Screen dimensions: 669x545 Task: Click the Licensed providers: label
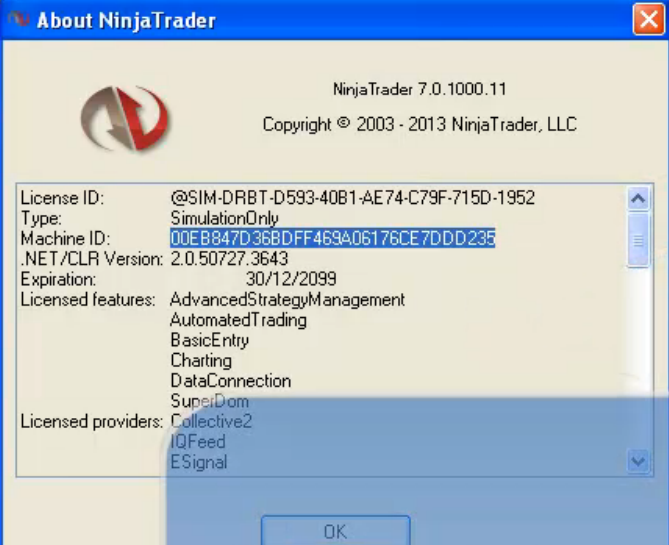(x=92, y=422)
